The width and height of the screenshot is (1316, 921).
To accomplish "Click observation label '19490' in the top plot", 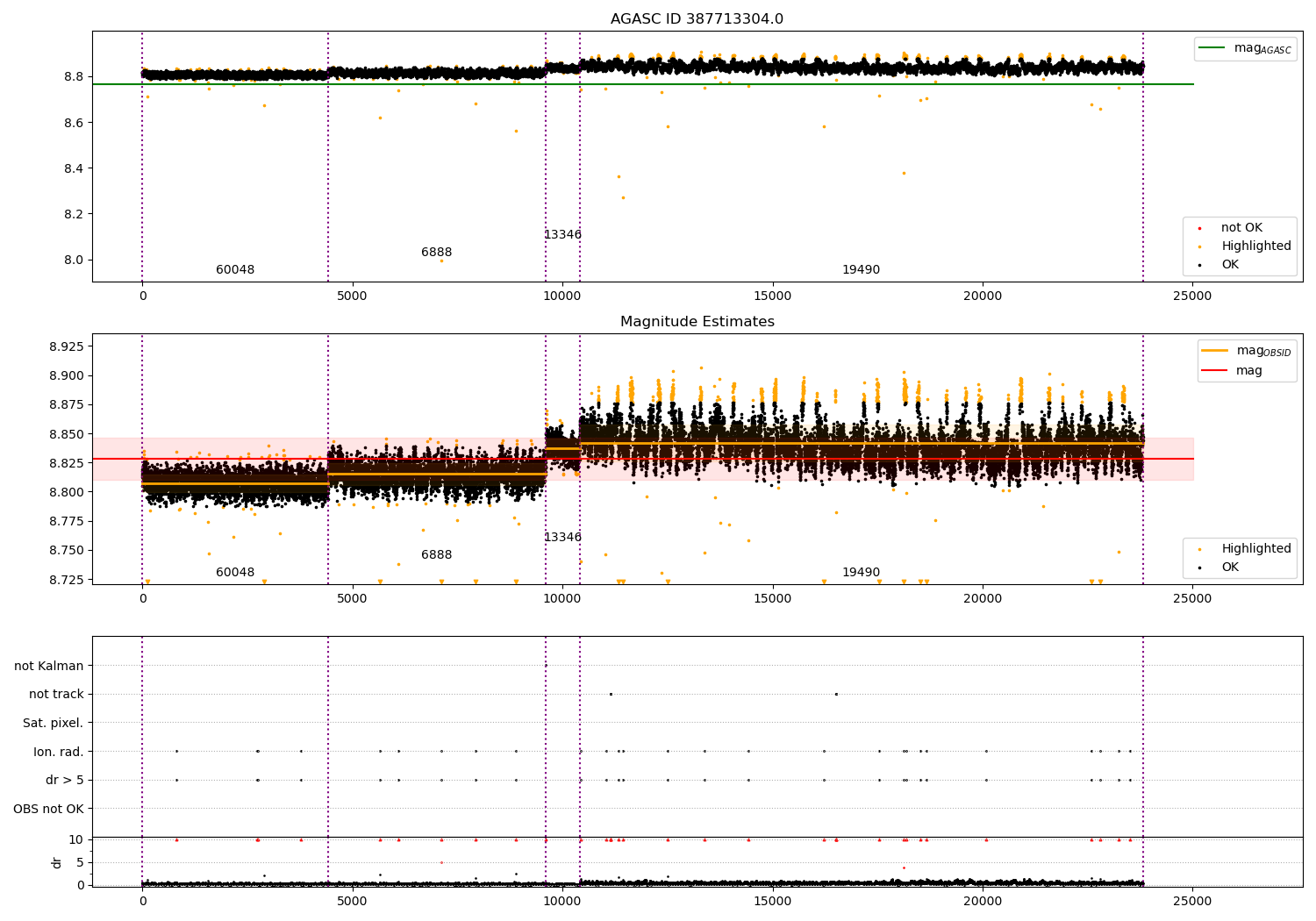I will [x=861, y=270].
